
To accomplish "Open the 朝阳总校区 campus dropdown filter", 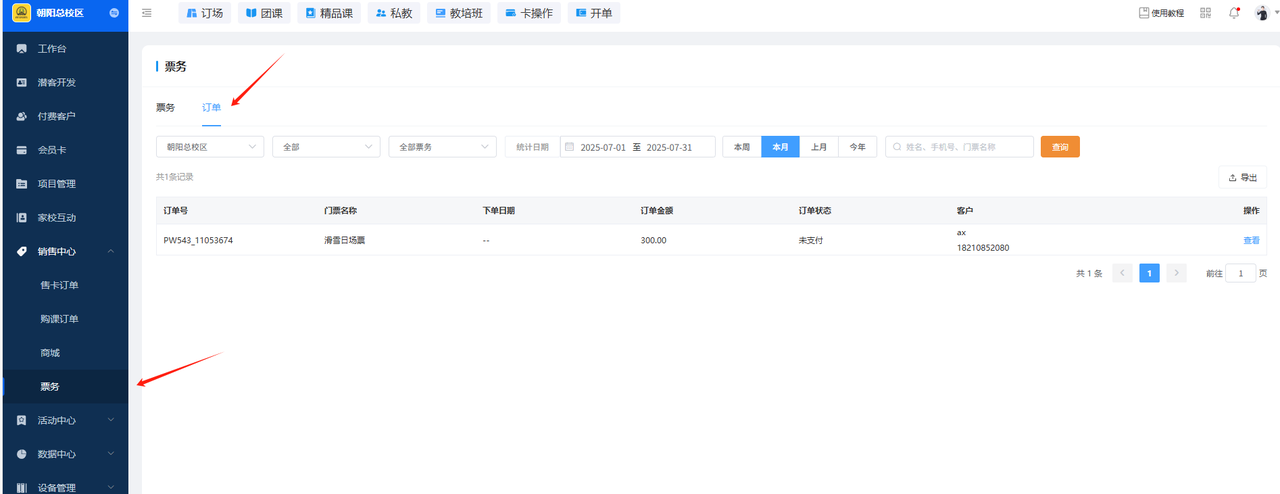I will tap(210, 147).
